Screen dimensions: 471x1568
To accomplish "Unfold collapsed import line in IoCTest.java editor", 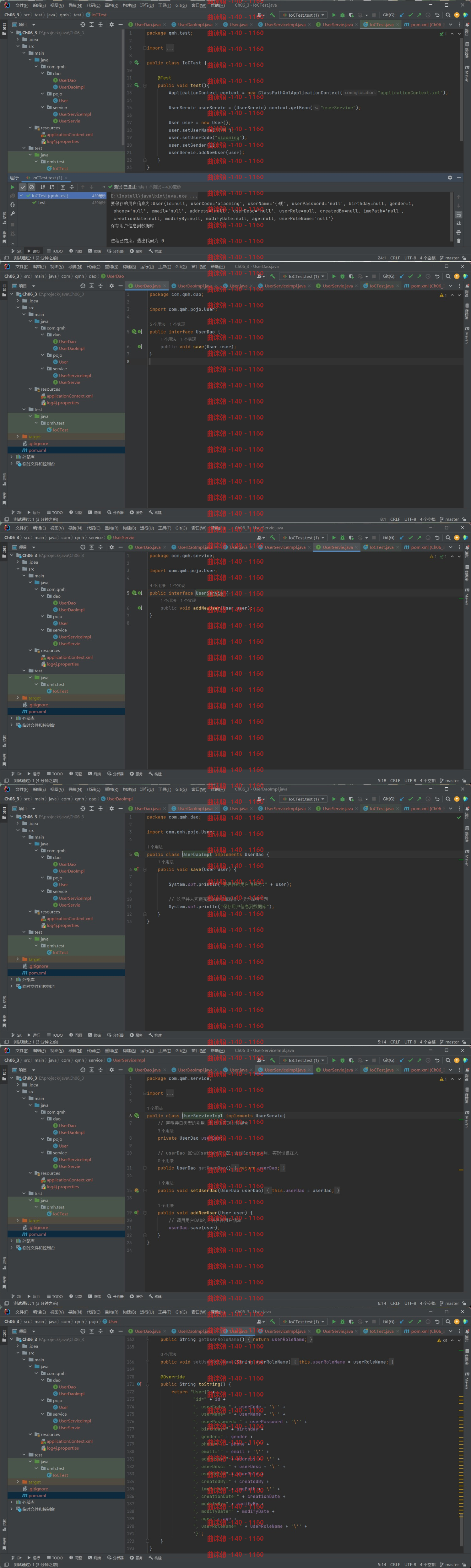I will (x=144, y=48).
